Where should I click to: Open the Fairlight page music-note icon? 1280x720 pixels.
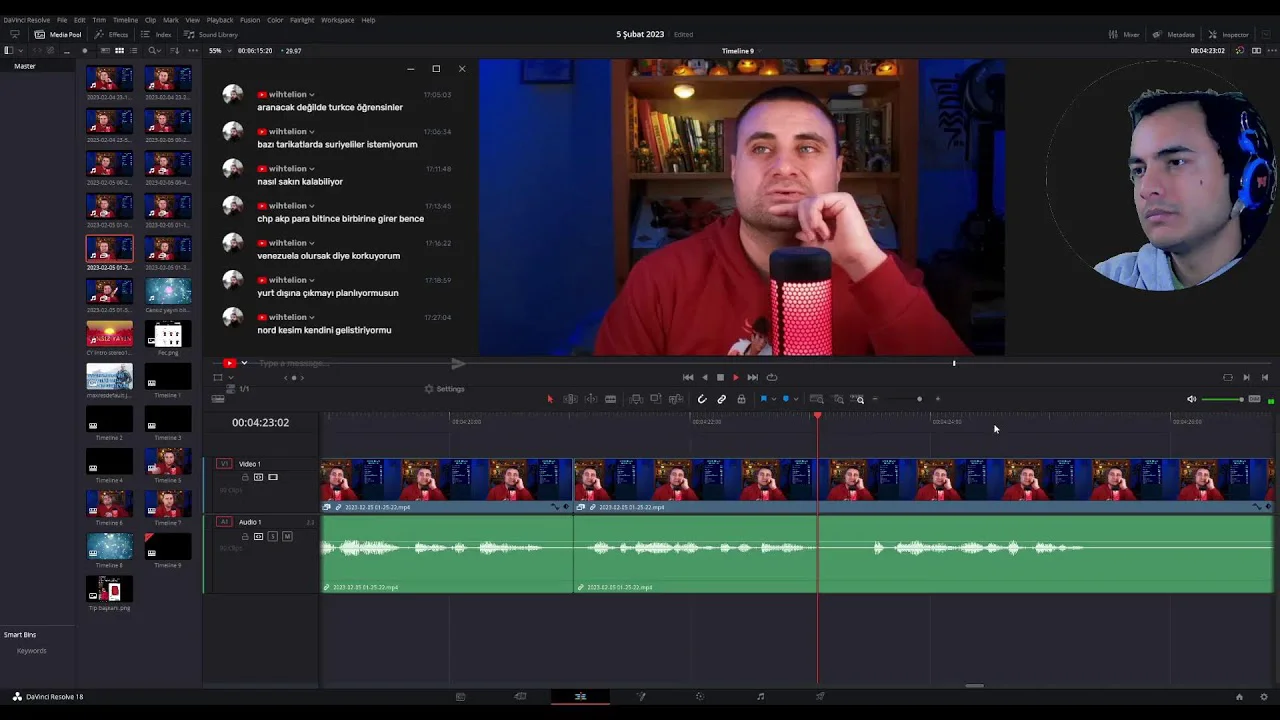(760, 696)
